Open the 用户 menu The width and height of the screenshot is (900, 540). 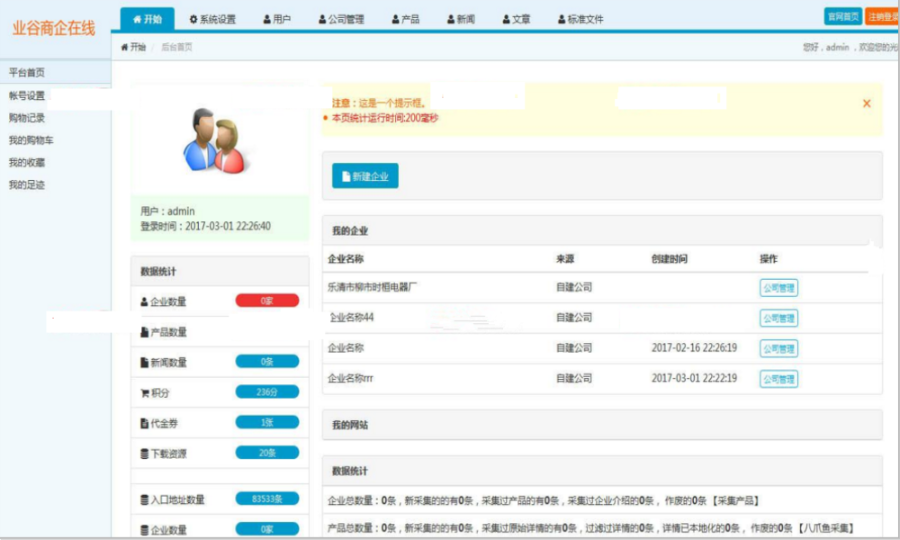[x=277, y=19]
